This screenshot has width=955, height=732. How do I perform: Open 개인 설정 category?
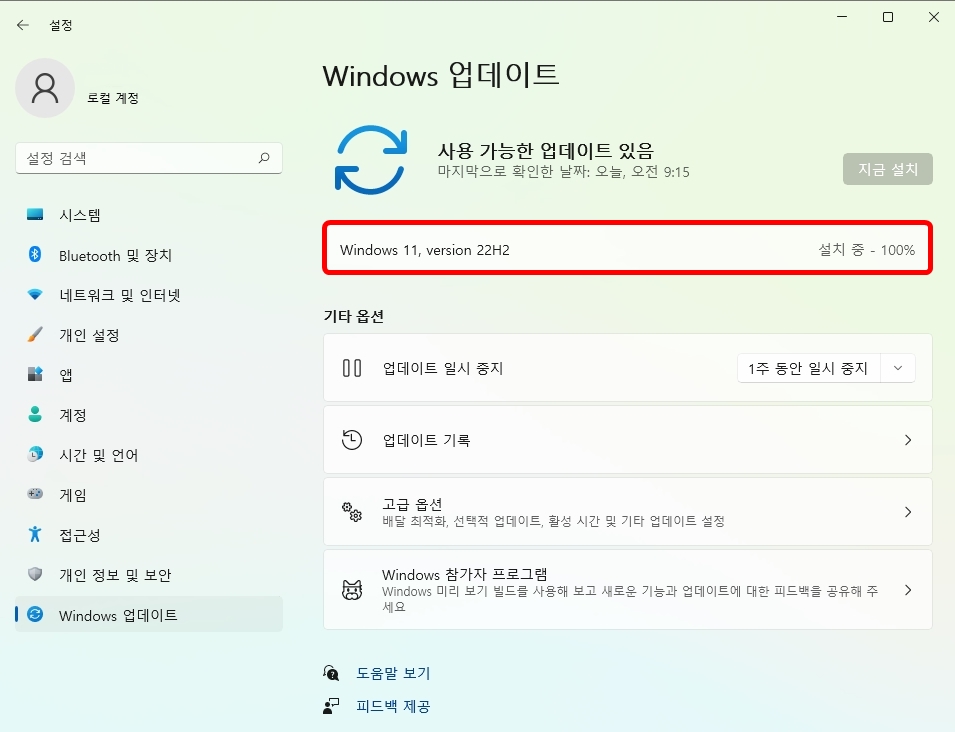coord(149,335)
